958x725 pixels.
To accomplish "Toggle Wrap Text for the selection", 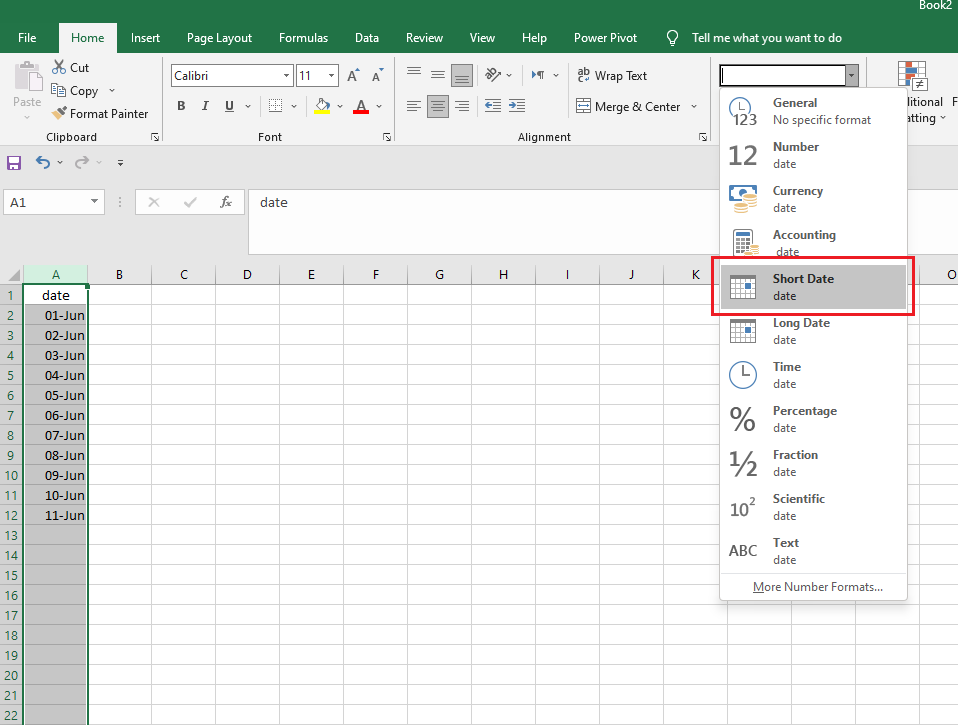I will click(x=612, y=76).
